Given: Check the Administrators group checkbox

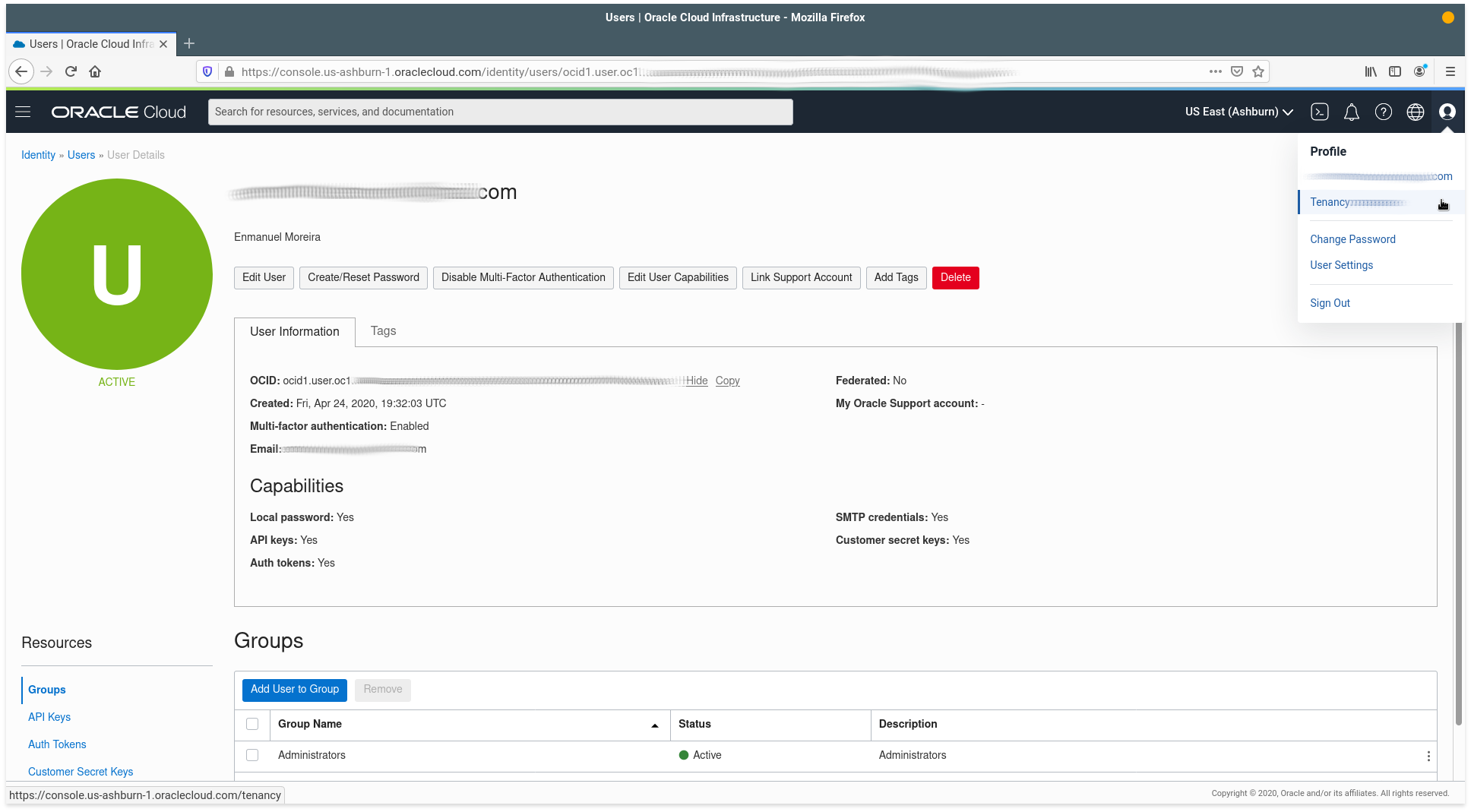Looking at the screenshot, I should 252,755.
